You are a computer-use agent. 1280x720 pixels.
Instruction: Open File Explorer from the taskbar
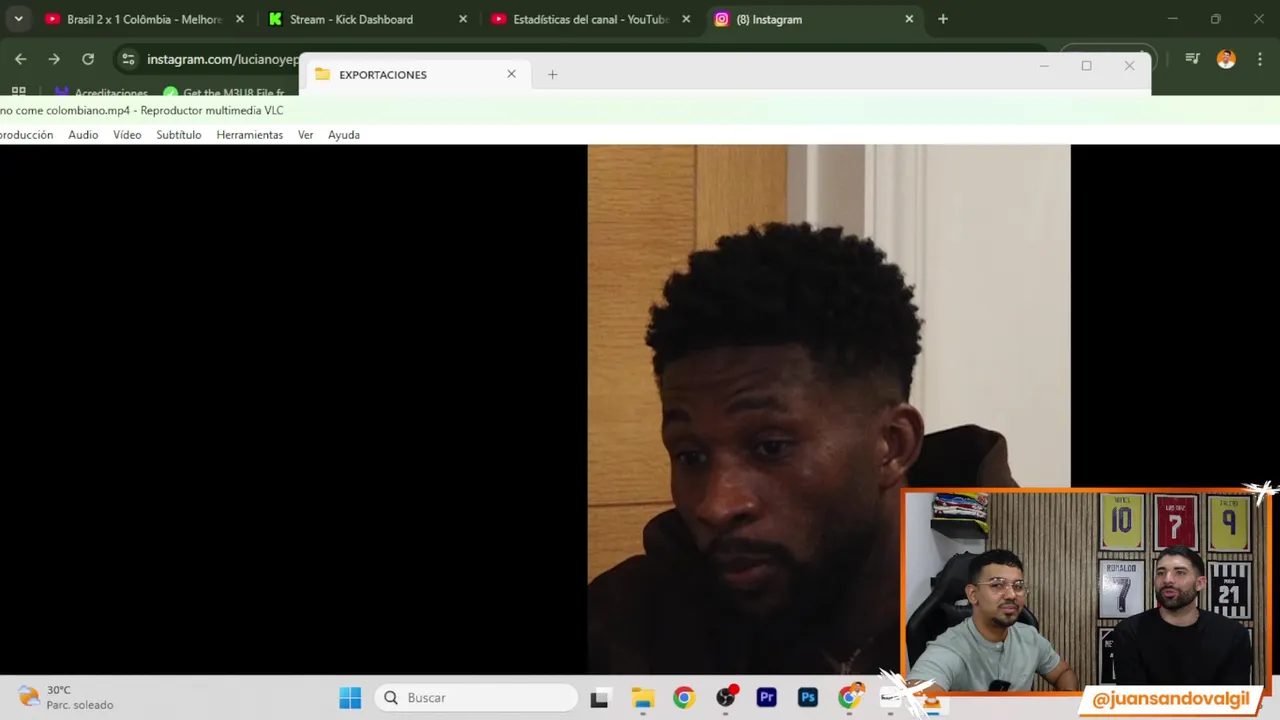[x=642, y=698]
